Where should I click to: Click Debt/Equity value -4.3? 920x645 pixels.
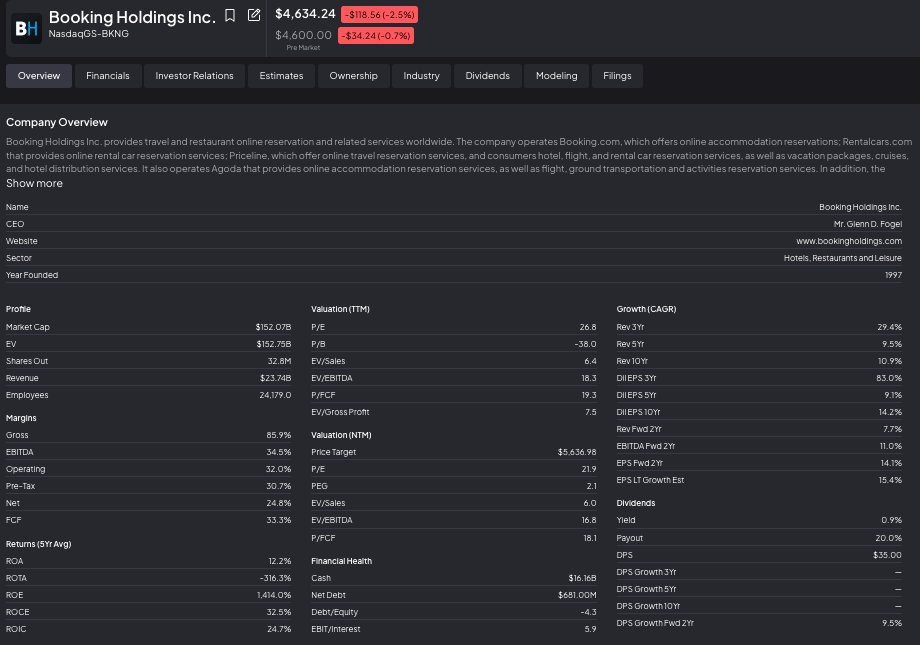click(x=588, y=612)
